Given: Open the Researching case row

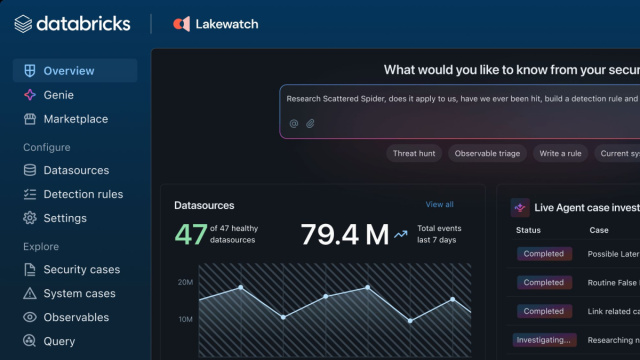Looking at the screenshot, I should 573,340.
